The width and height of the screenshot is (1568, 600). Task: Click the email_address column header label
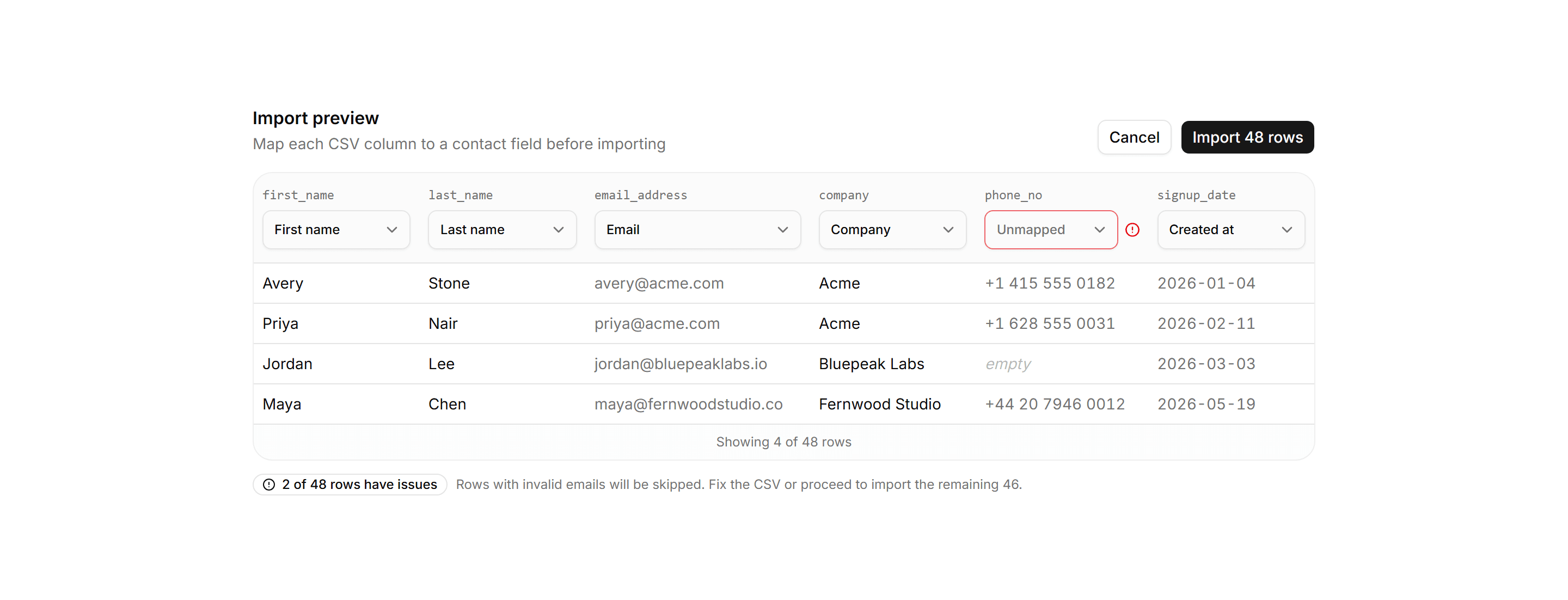coord(640,195)
